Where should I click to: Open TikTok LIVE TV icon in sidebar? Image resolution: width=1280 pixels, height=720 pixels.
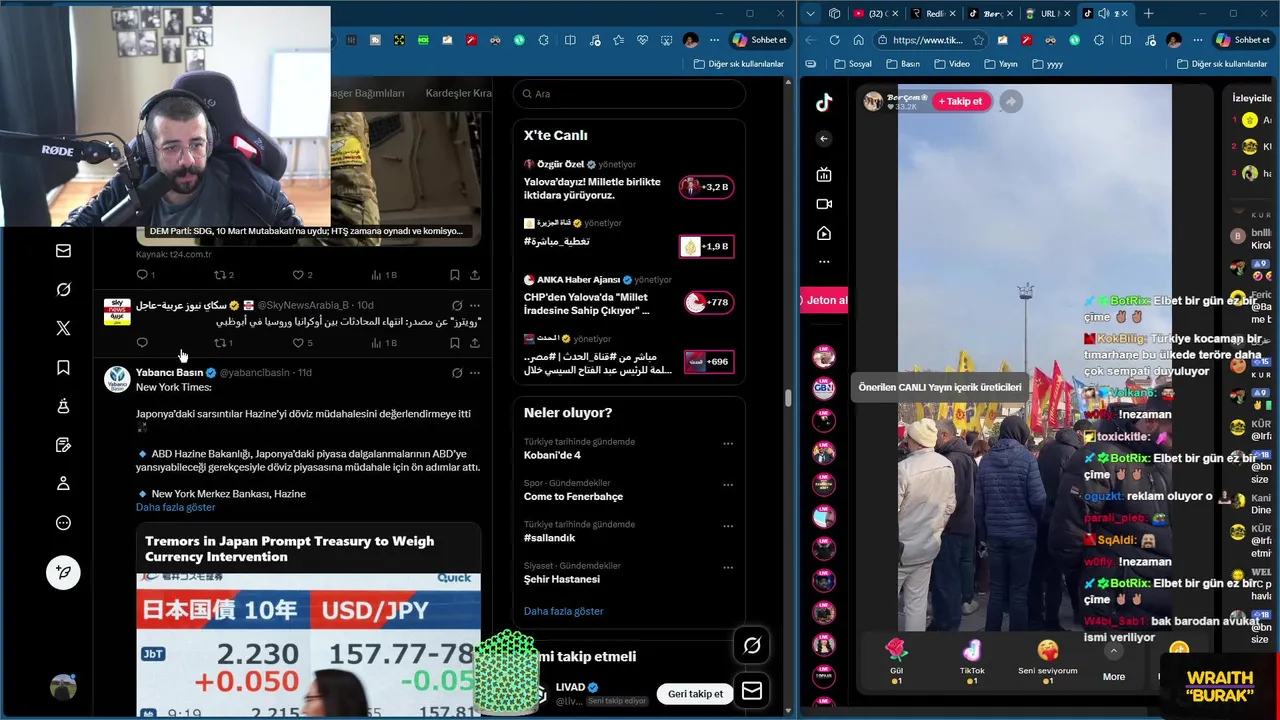coord(824,175)
